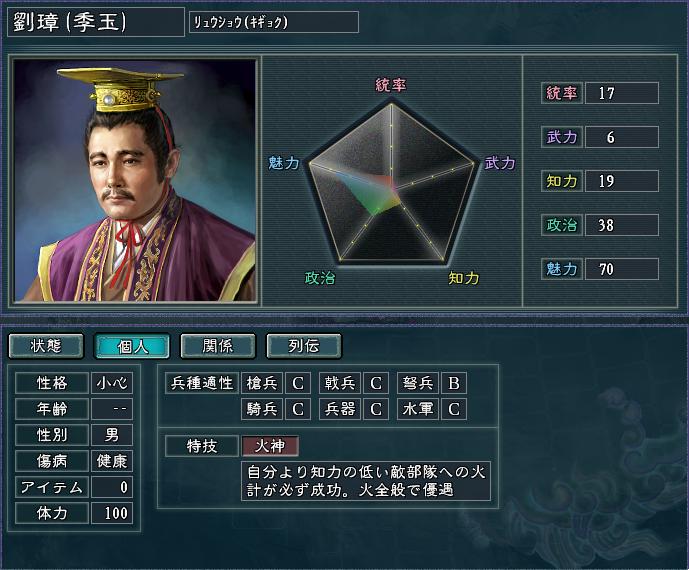Click the name field 劉璋 (季玉)
This screenshot has height=570, width=689.
pyautogui.click(x=96, y=22)
